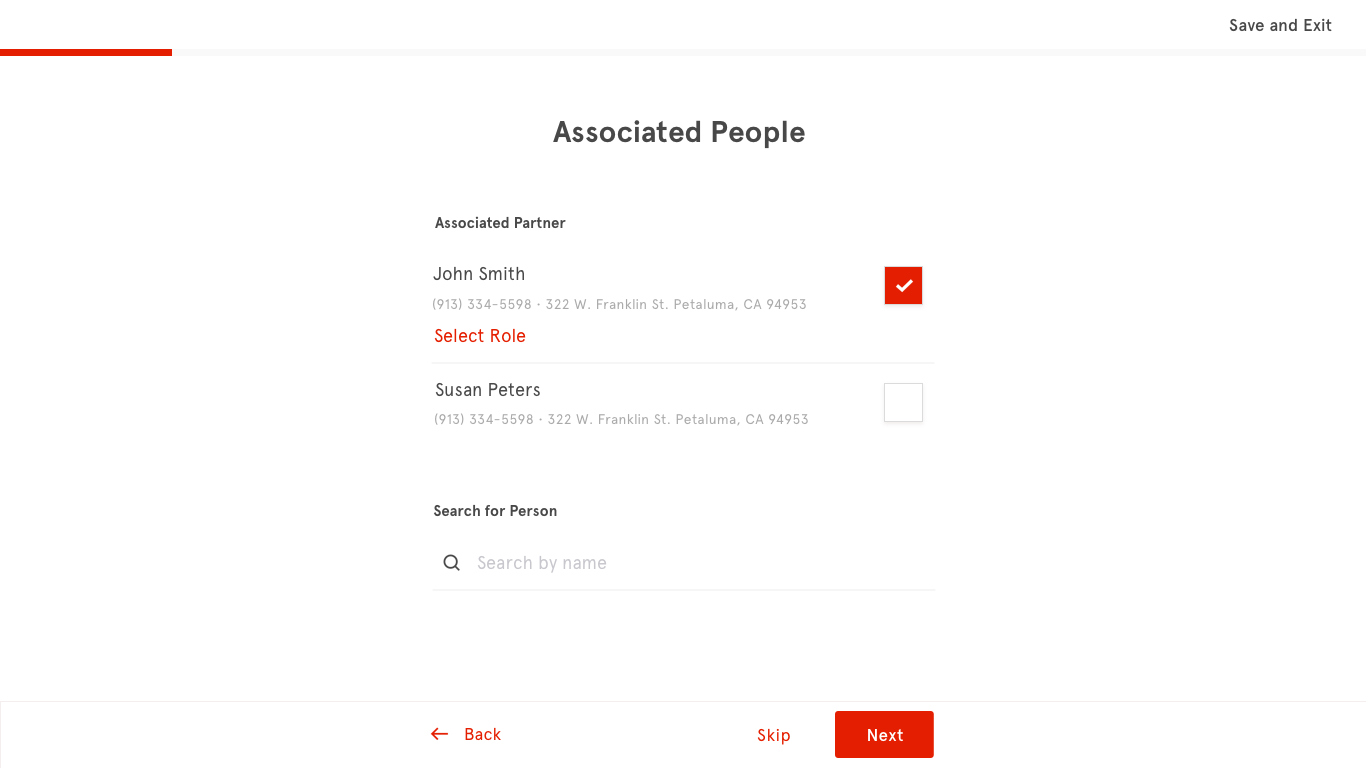Click Save and Exit in the top corner
1366x768 pixels.
(1280, 26)
